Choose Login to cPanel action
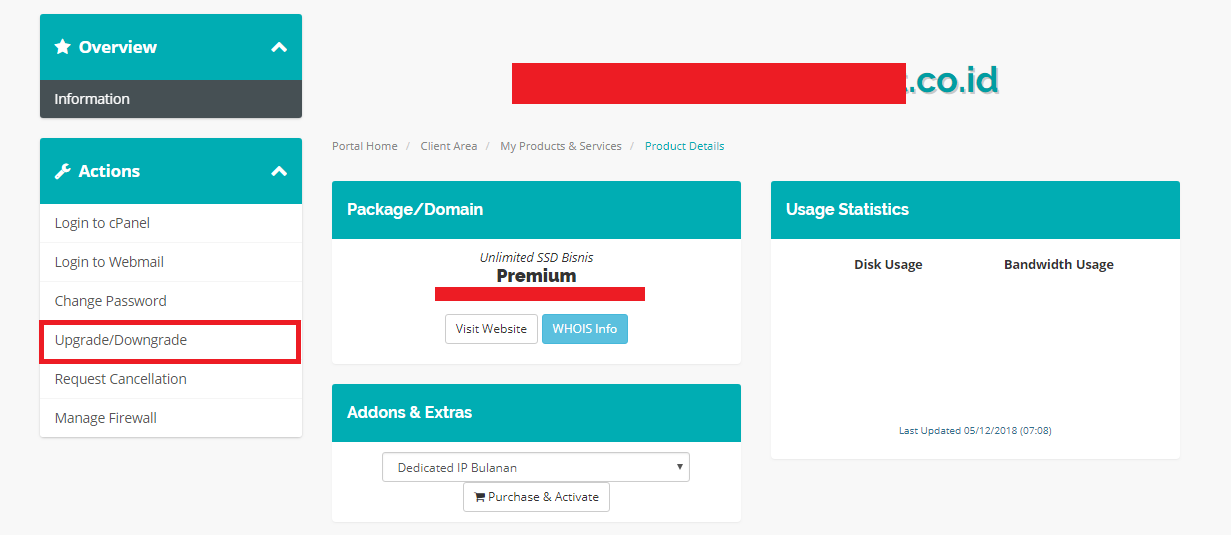The width and height of the screenshot is (1231, 535). 102,223
